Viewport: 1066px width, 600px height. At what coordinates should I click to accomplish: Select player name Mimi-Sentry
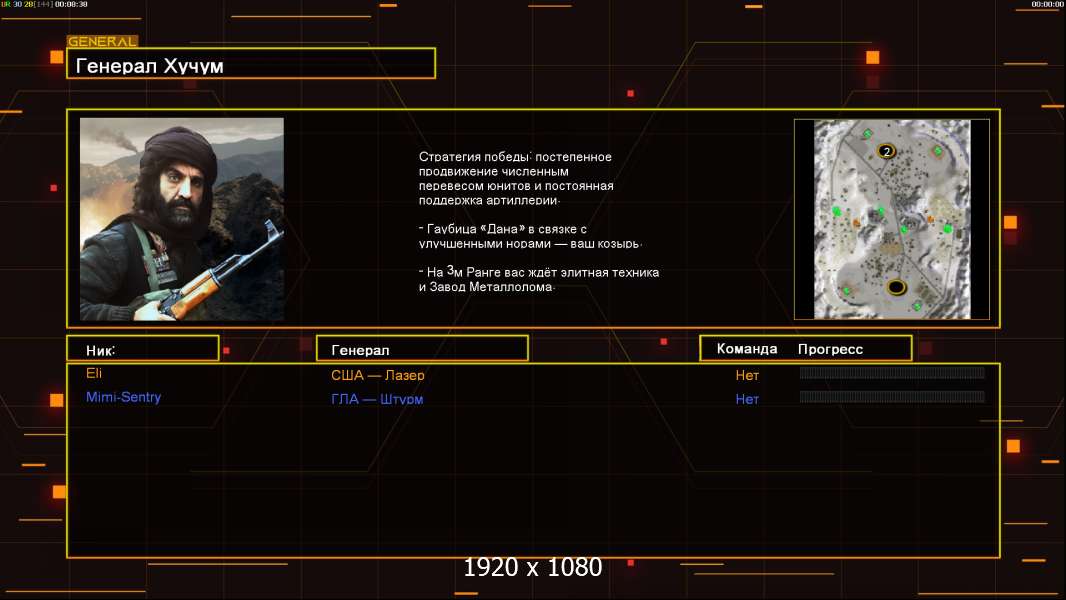[123, 397]
